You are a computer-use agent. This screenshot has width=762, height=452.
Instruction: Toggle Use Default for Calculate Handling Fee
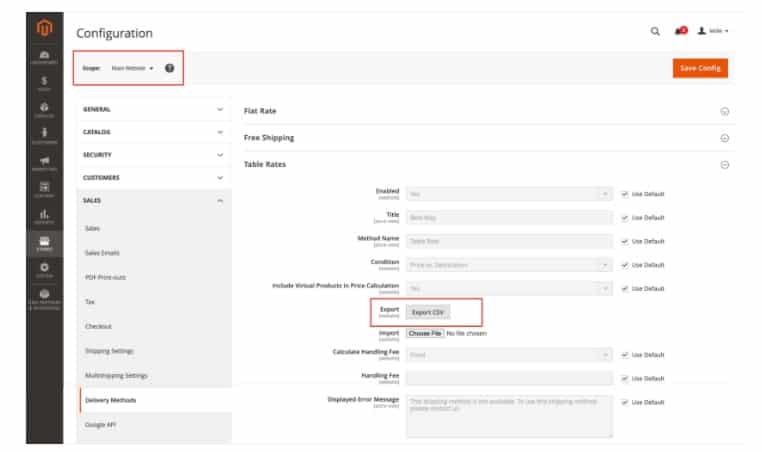click(625, 355)
